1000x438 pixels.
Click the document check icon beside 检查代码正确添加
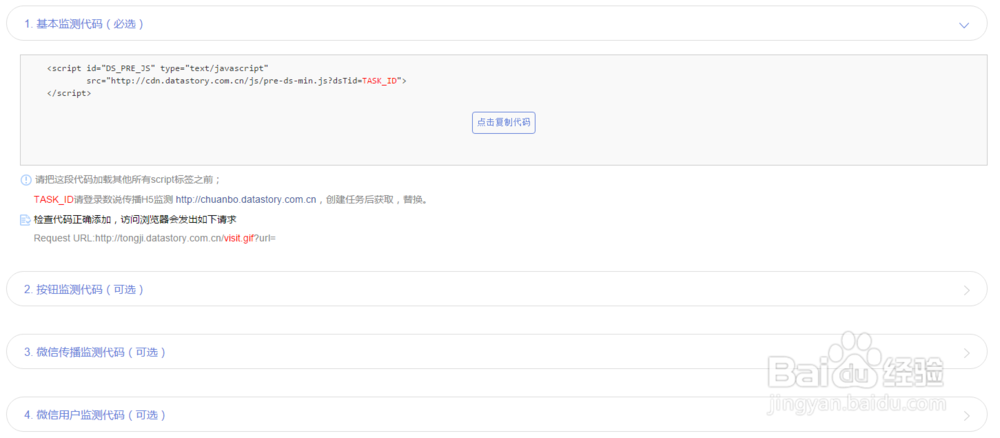26,220
